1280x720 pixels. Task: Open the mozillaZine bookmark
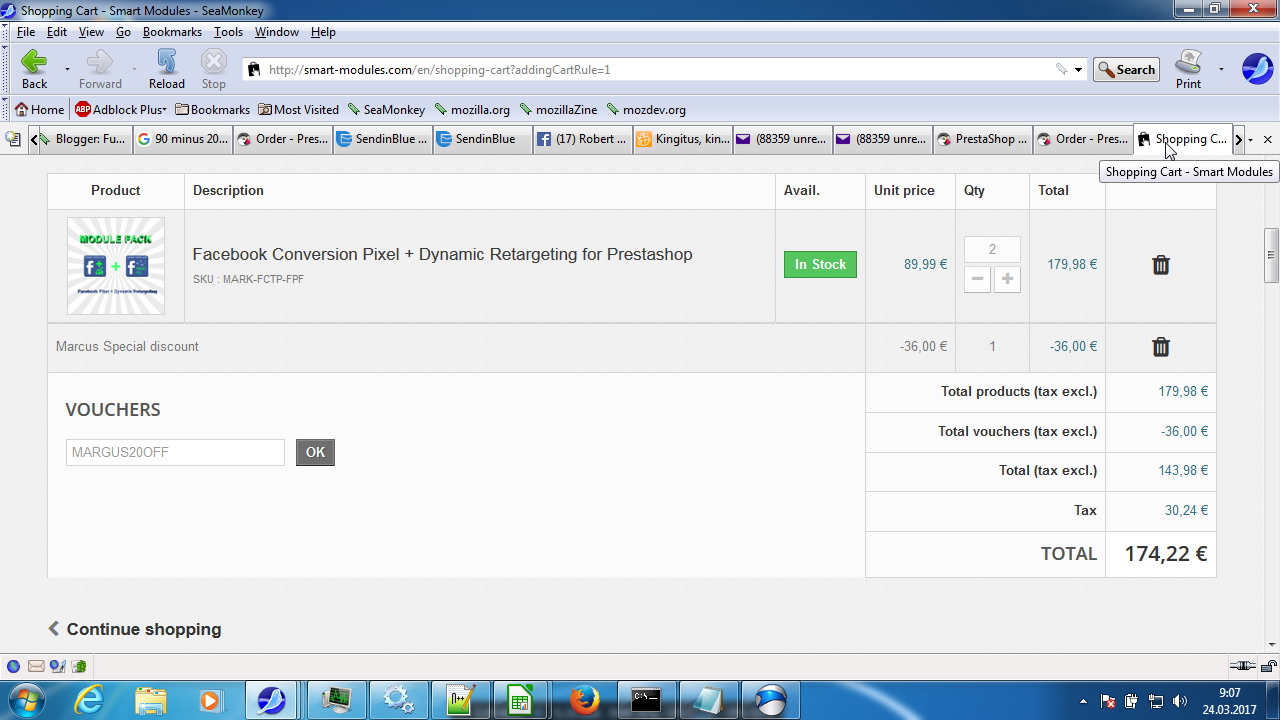[x=558, y=110]
